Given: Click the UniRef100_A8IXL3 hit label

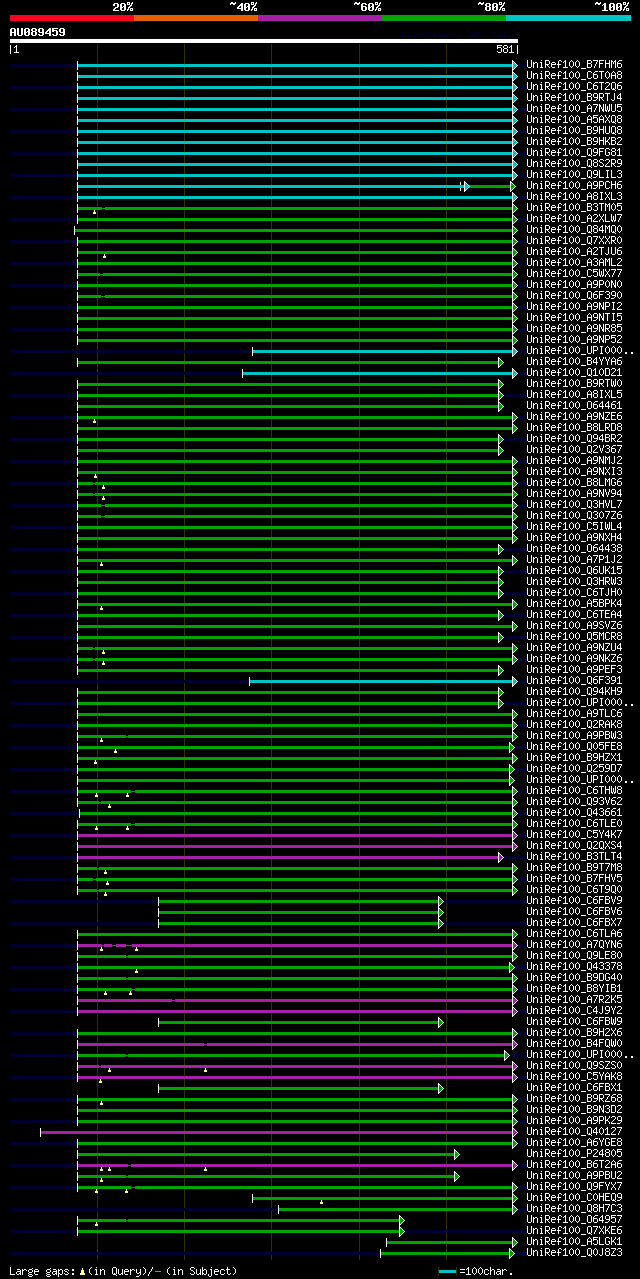Looking at the screenshot, I should pyautogui.click(x=574, y=196).
